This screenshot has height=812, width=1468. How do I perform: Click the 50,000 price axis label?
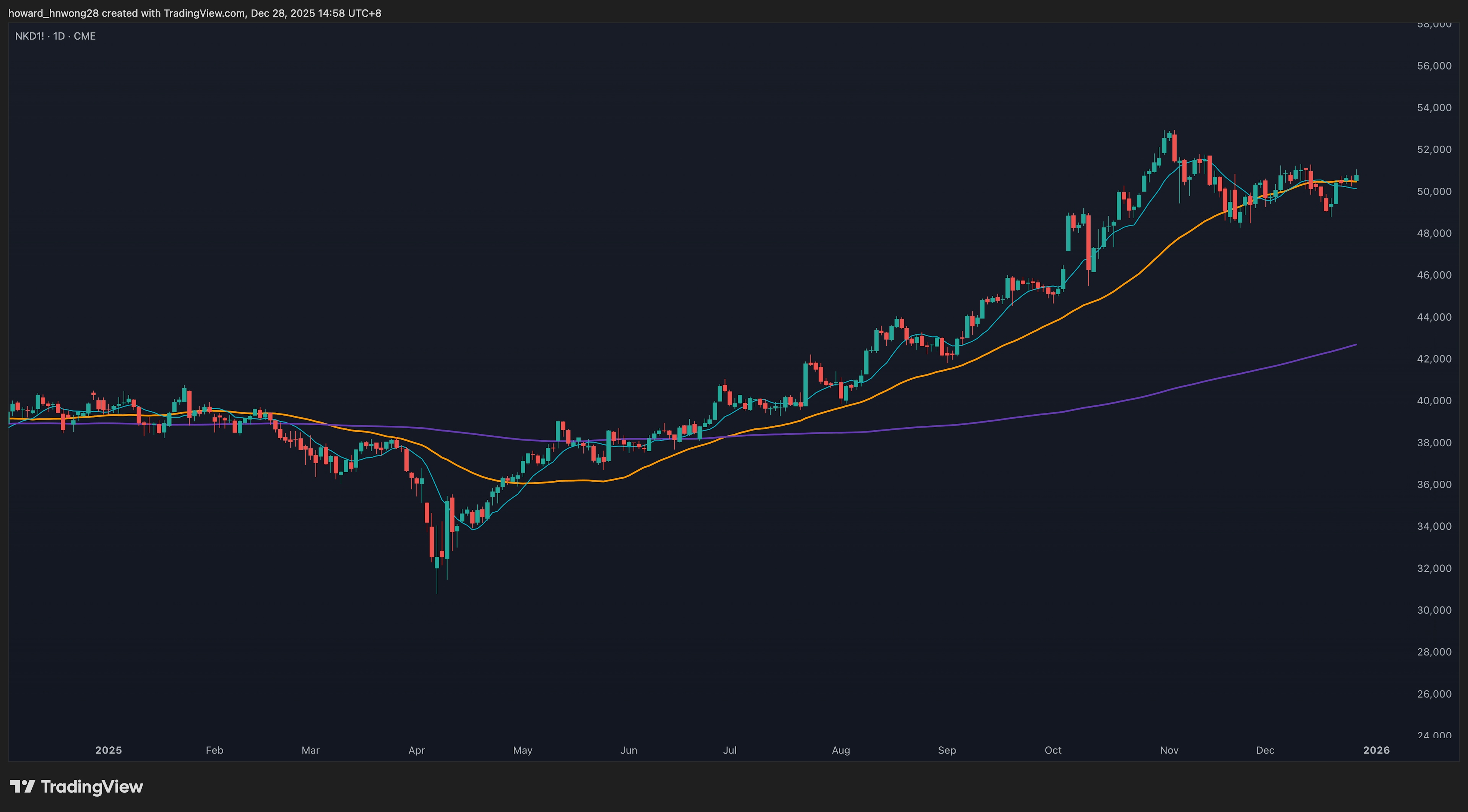point(1434,191)
